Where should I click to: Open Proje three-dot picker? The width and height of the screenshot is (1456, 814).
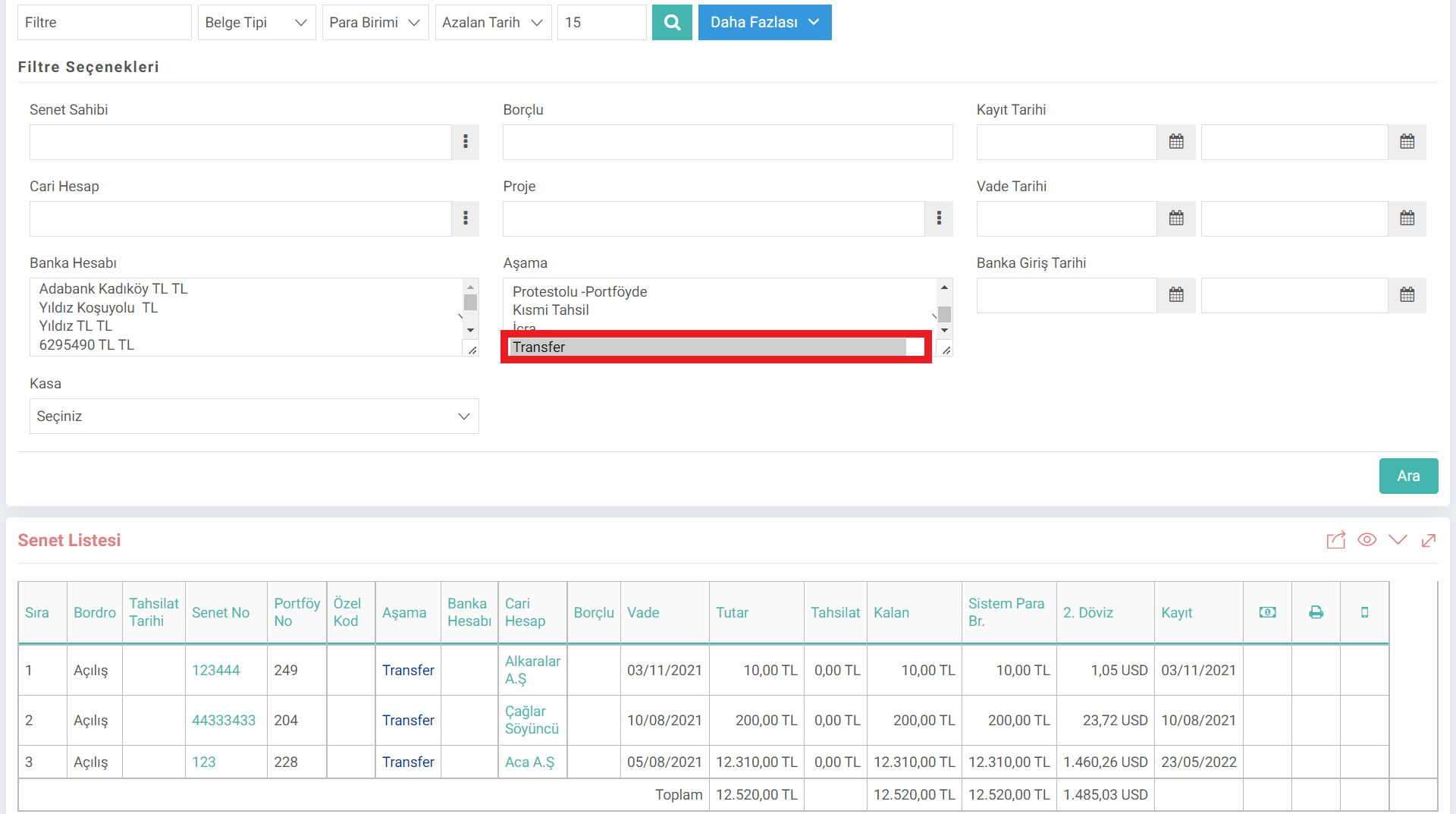(x=939, y=218)
